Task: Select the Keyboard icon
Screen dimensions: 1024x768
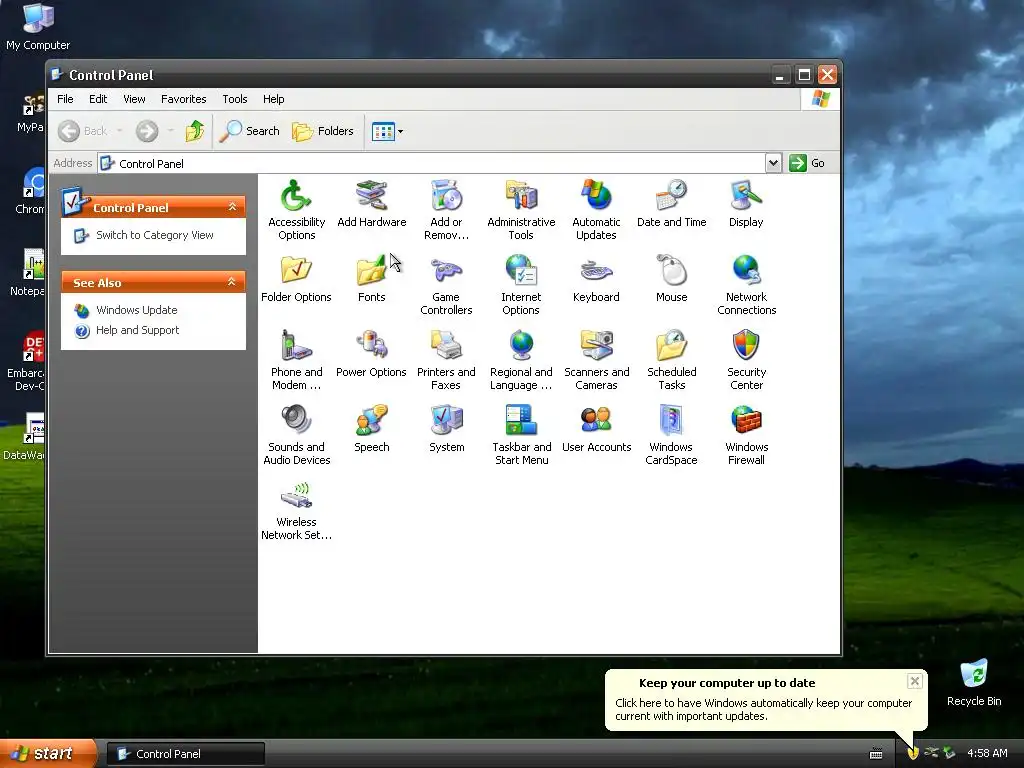Action: pos(596,278)
